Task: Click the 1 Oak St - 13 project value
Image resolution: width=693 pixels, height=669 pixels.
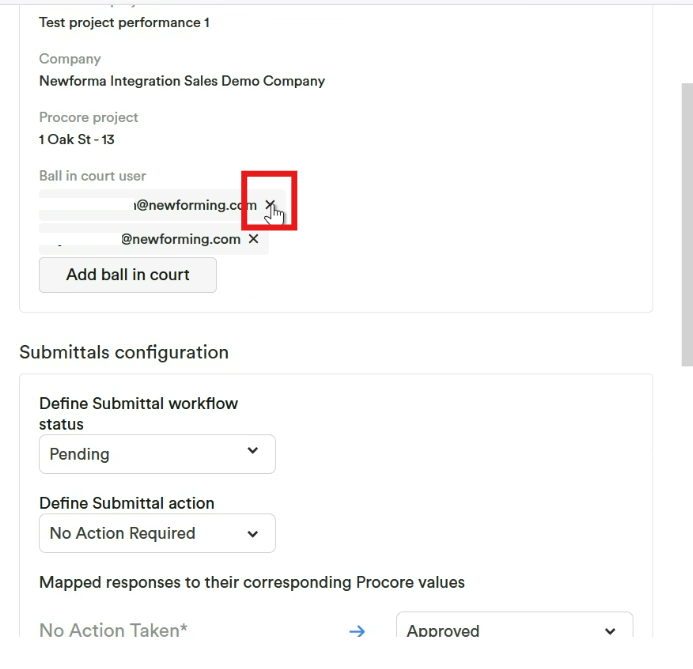Action: 77,140
